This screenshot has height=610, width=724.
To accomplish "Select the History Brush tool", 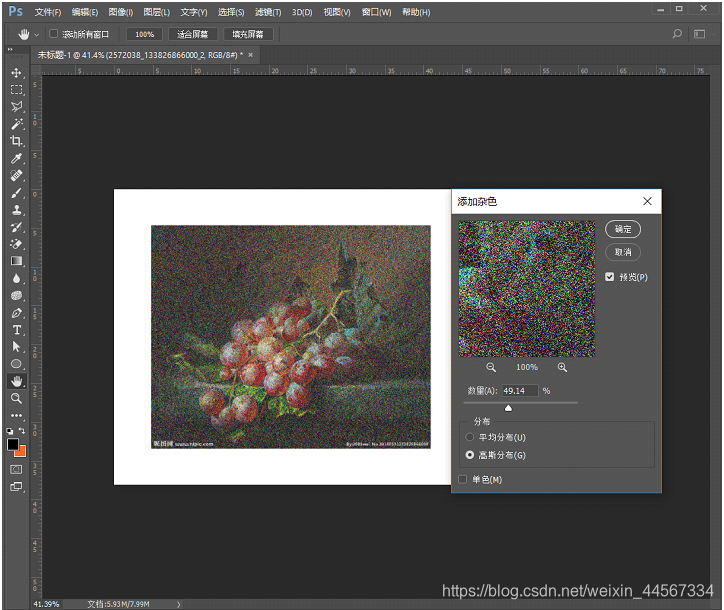I will tap(16, 227).
